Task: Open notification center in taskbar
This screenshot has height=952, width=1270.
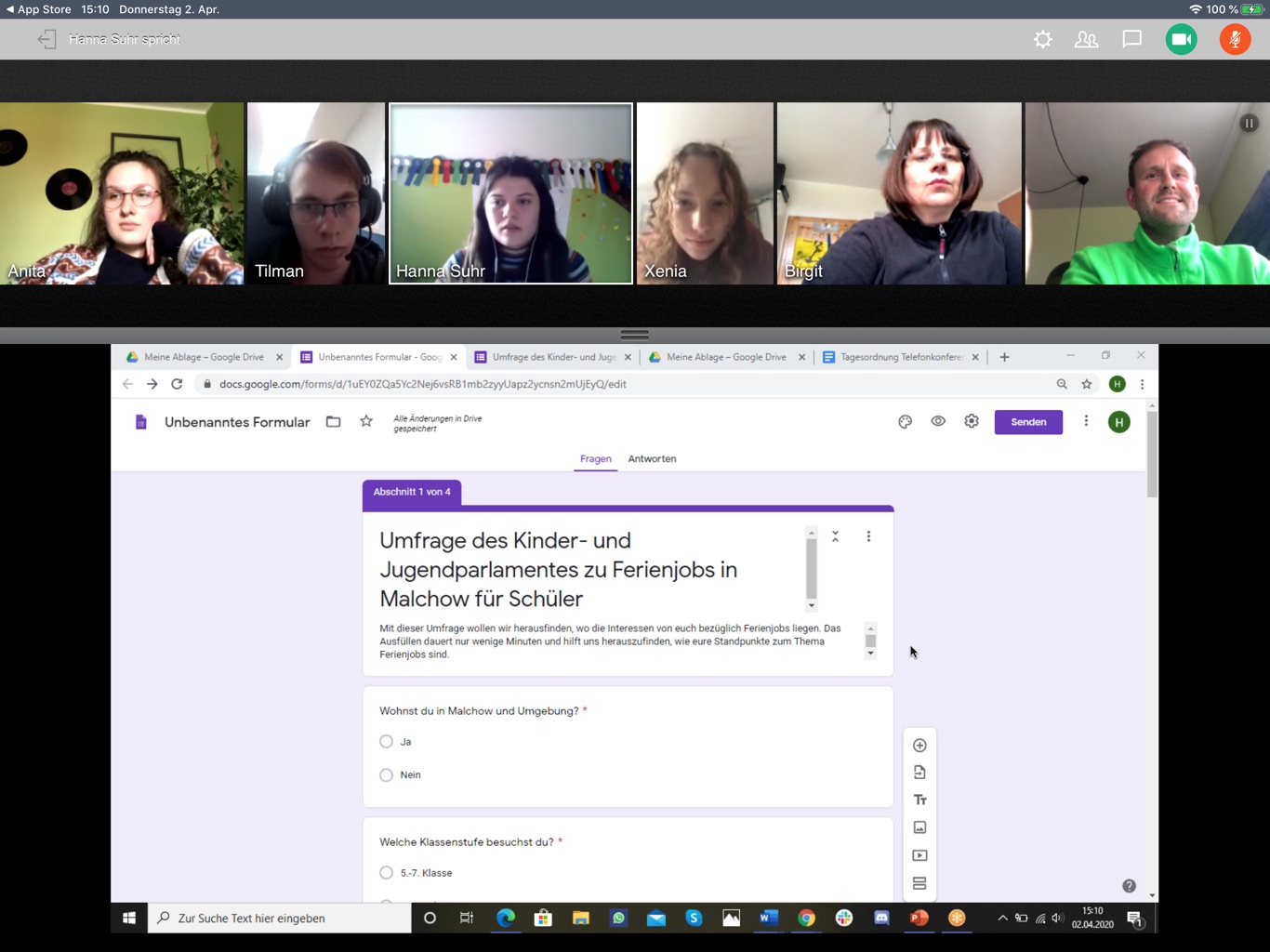Action: [1135, 919]
